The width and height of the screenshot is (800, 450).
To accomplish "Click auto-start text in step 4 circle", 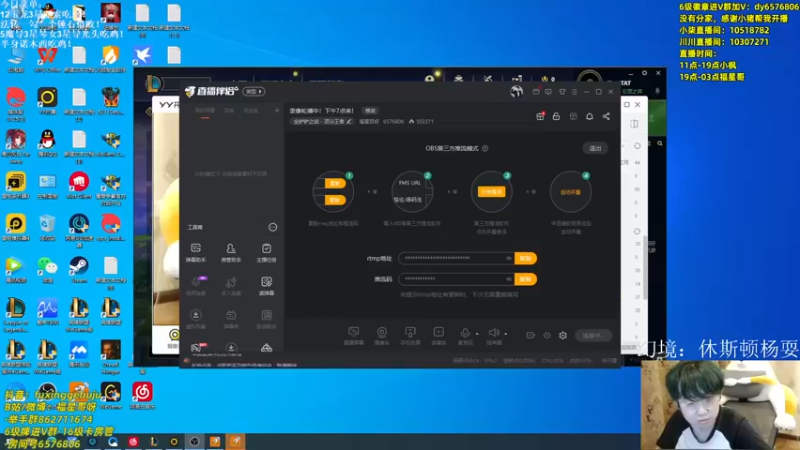I will point(570,192).
